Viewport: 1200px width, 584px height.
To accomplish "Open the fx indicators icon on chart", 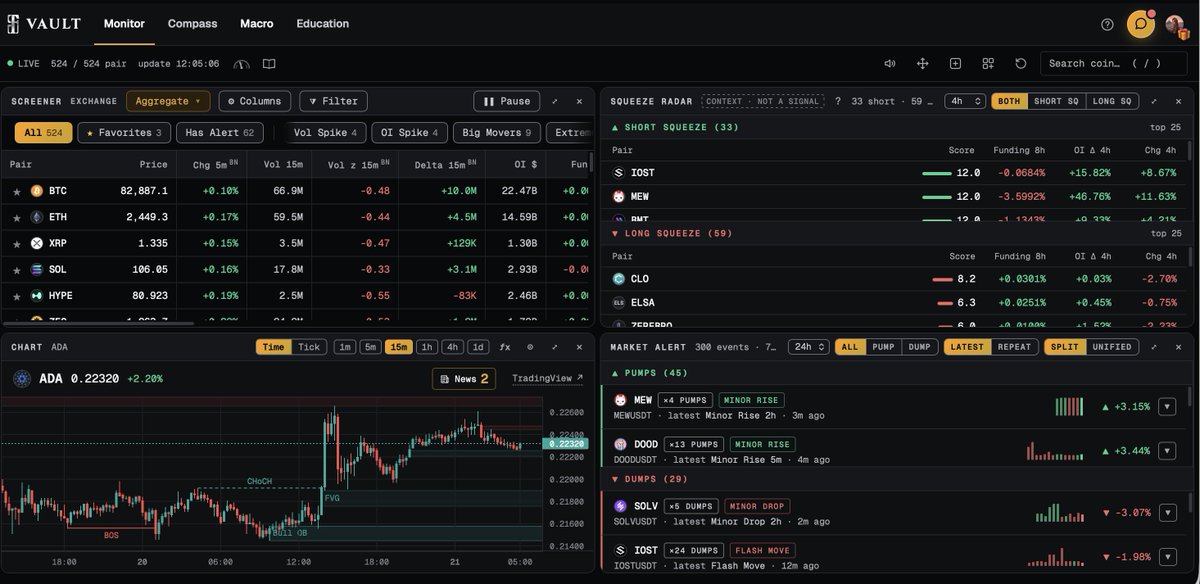I will (505, 347).
